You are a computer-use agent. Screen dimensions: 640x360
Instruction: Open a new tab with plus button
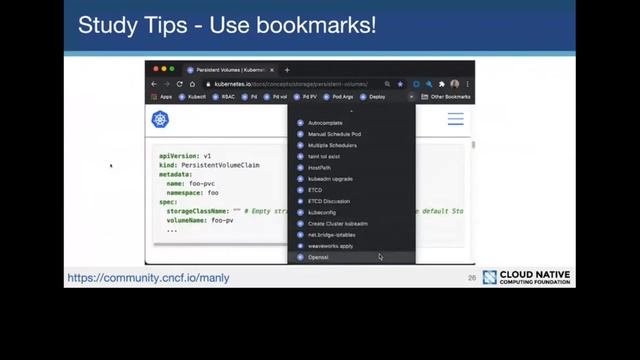point(287,70)
